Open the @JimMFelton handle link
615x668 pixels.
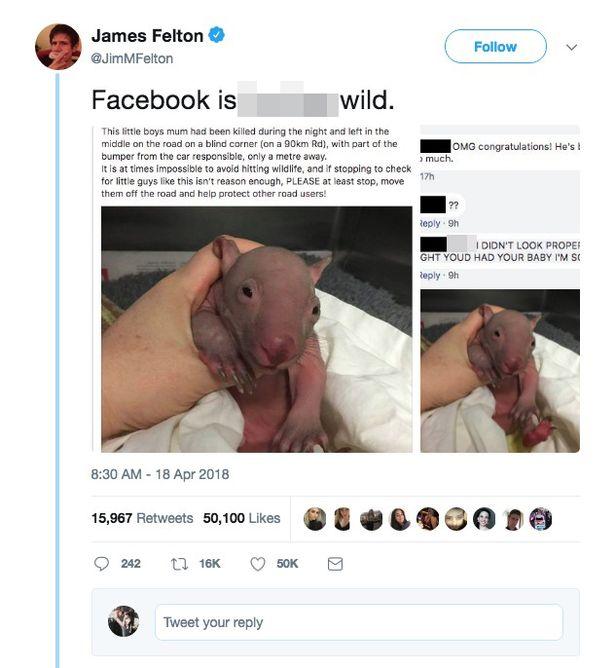[x=132, y=58]
